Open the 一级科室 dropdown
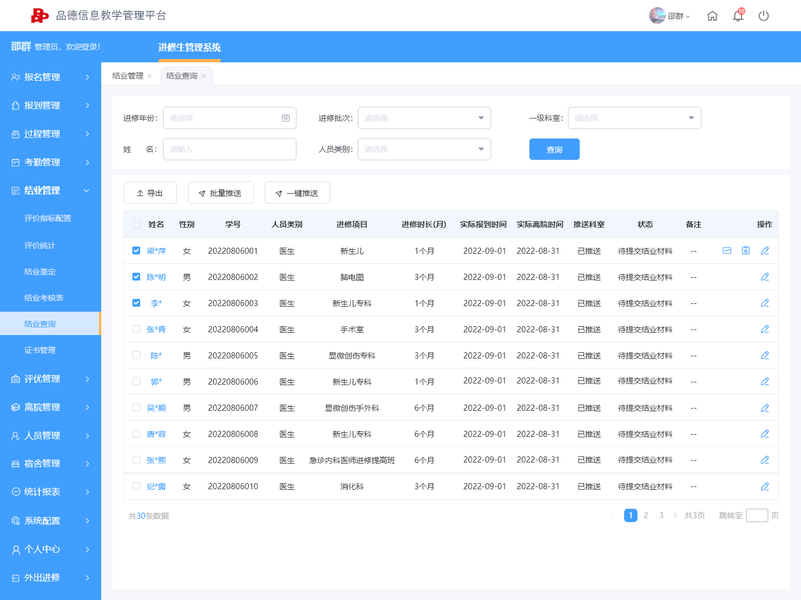The height and width of the screenshot is (600, 801). pyautogui.click(x=634, y=118)
